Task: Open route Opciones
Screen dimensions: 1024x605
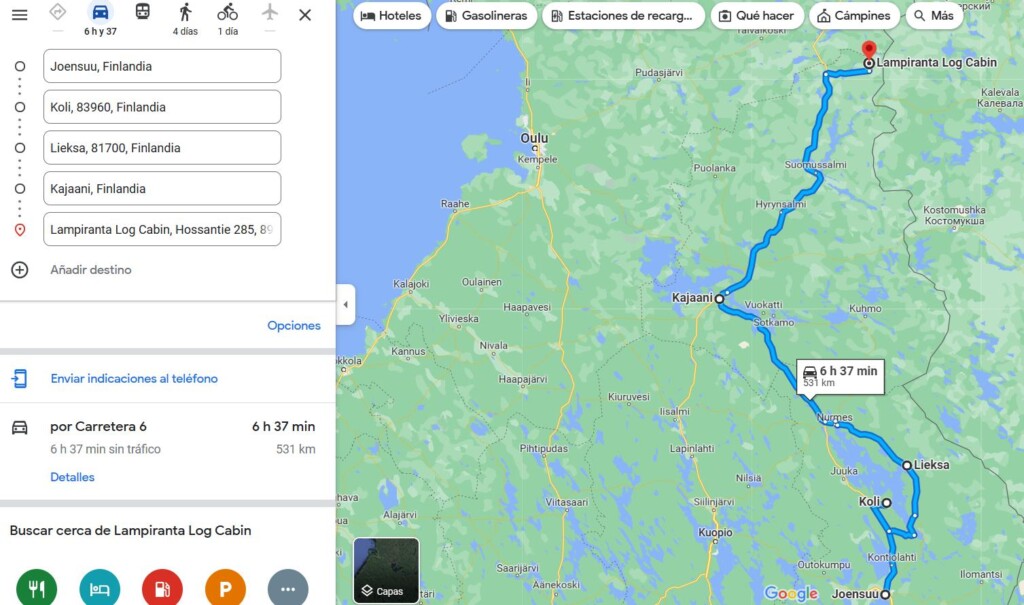Action: point(294,325)
